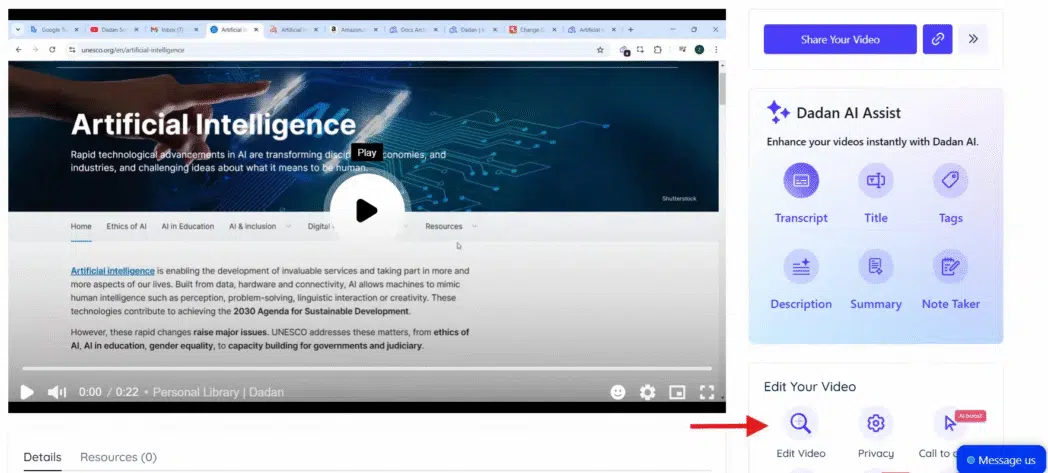Open the Message us chat button
The width and height of the screenshot is (1048, 473).
(1001, 460)
